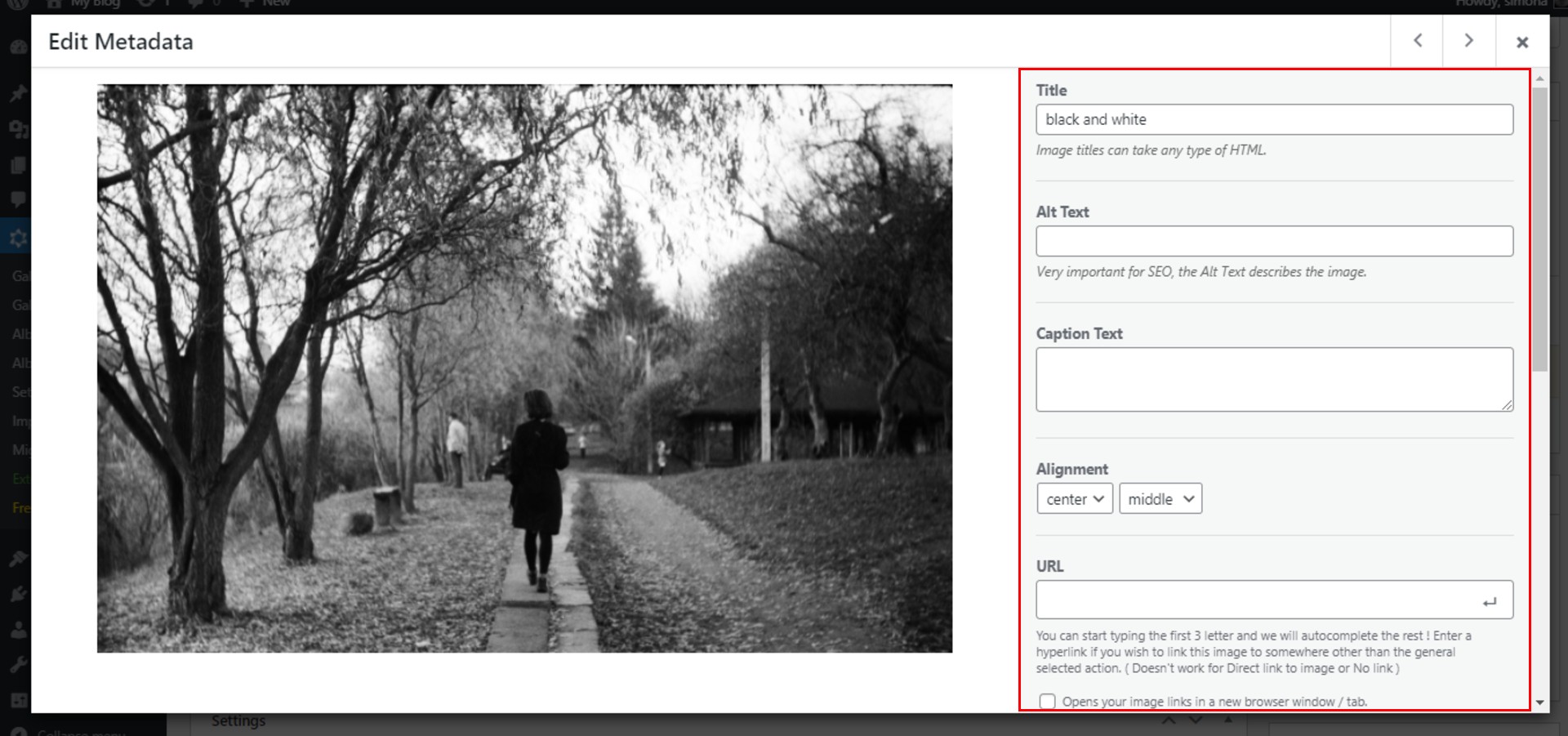Click the enter arrow icon in URL field
This screenshot has width=1568, height=736.
tap(1490, 602)
